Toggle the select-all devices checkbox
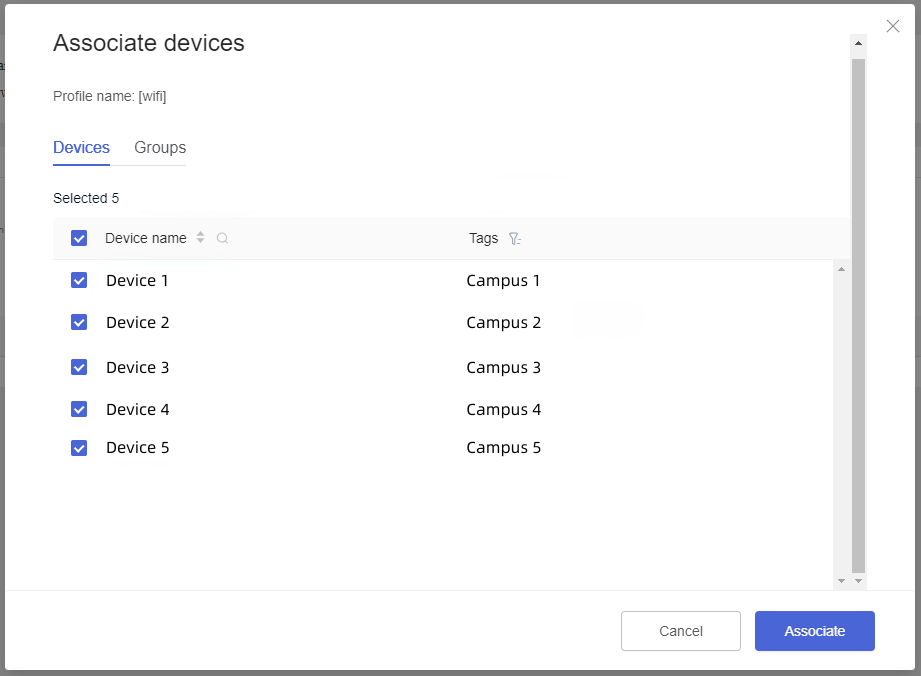 click(x=79, y=238)
